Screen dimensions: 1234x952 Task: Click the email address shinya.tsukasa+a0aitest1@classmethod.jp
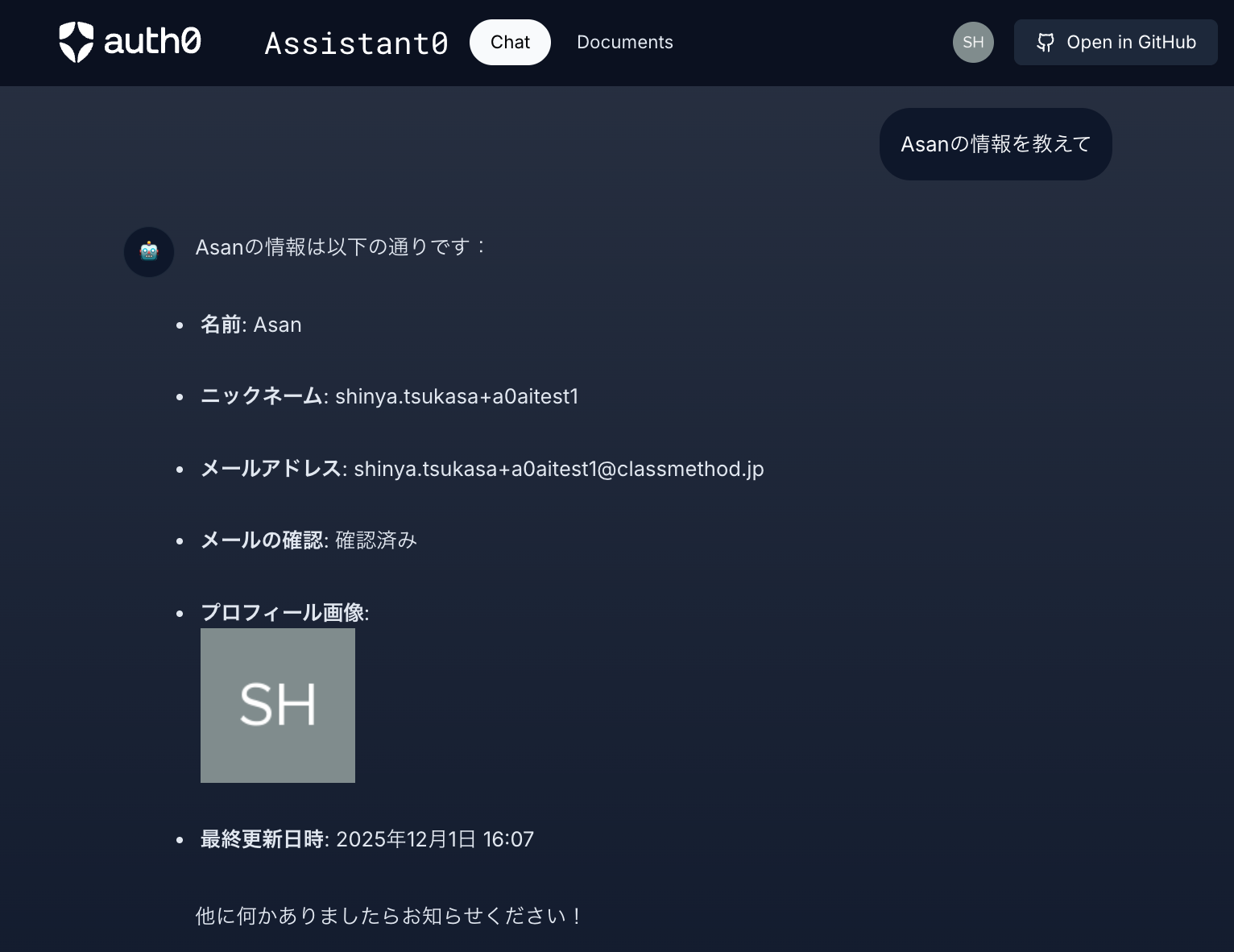coord(558,468)
